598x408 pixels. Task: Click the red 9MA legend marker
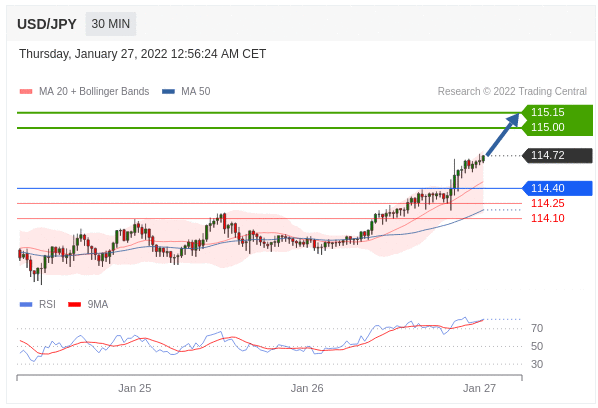[74, 304]
